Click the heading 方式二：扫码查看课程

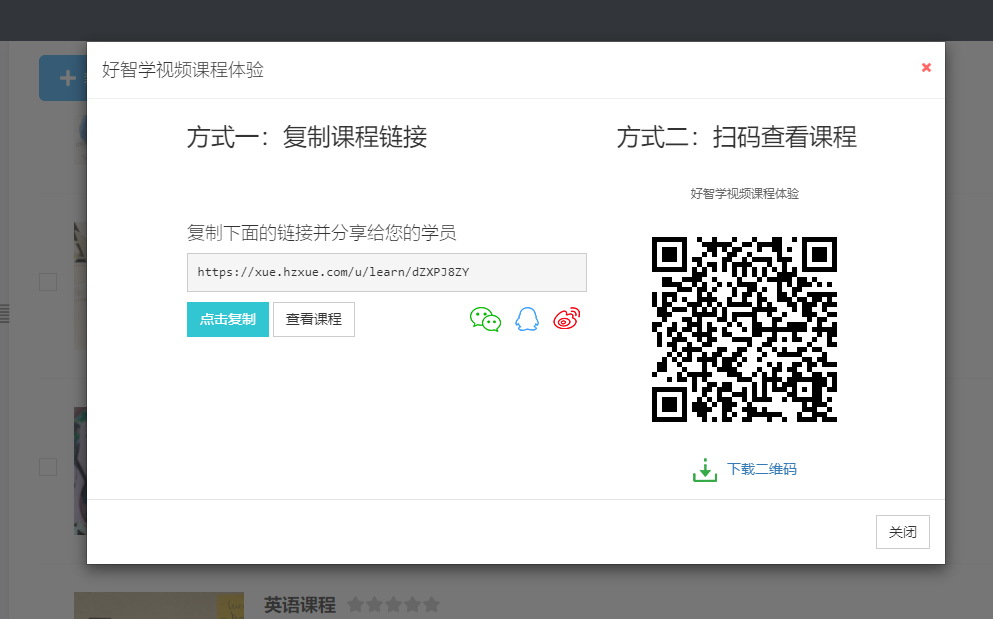pos(737,137)
